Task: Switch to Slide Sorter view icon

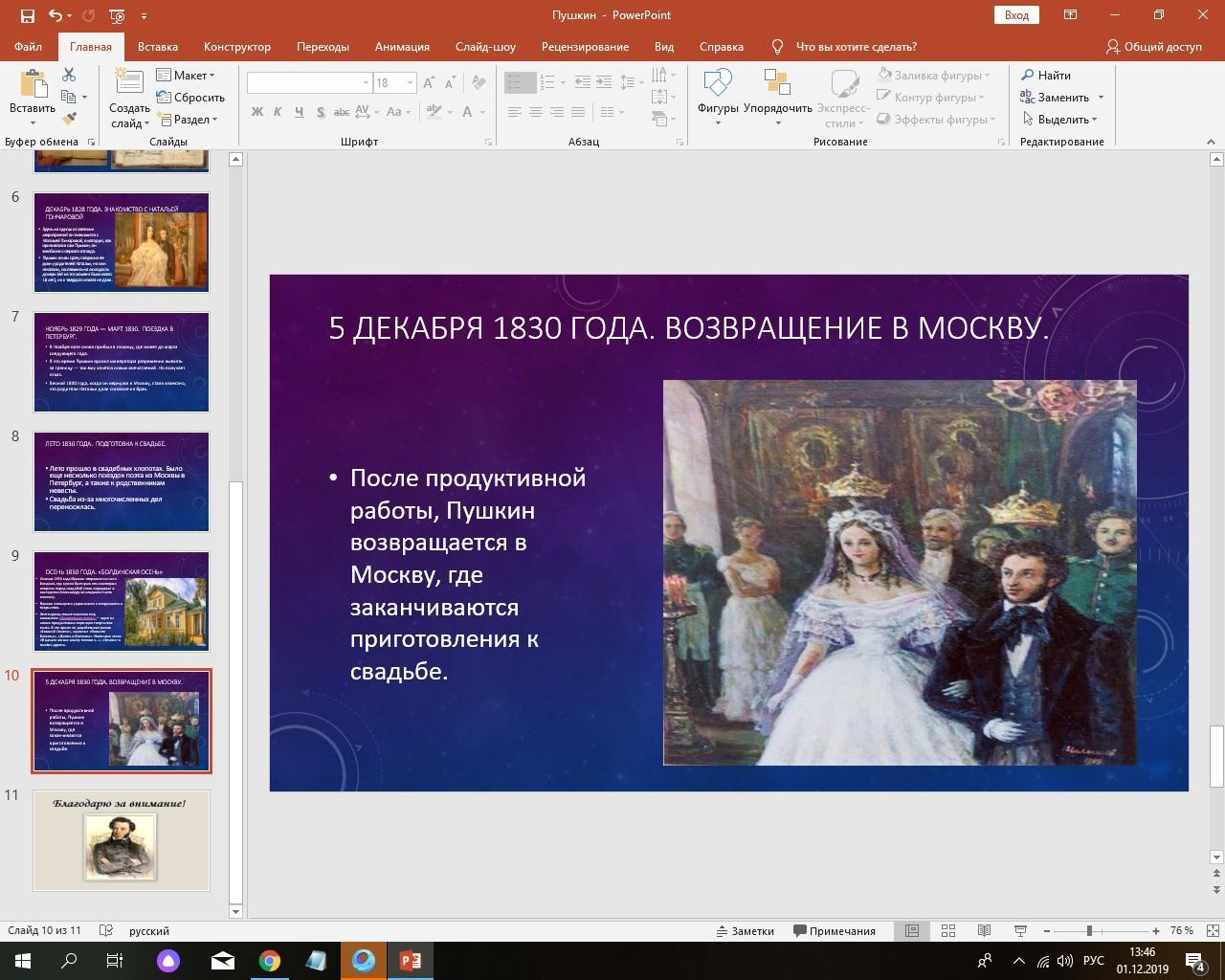Action: coord(948,930)
